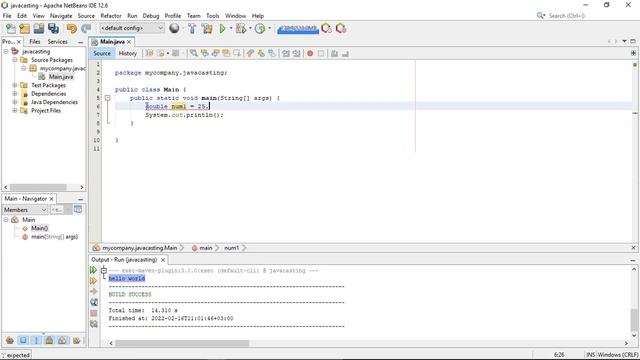Screen dimensions: 640x360
Task: Open the default config dropdown
Action: 132,28
